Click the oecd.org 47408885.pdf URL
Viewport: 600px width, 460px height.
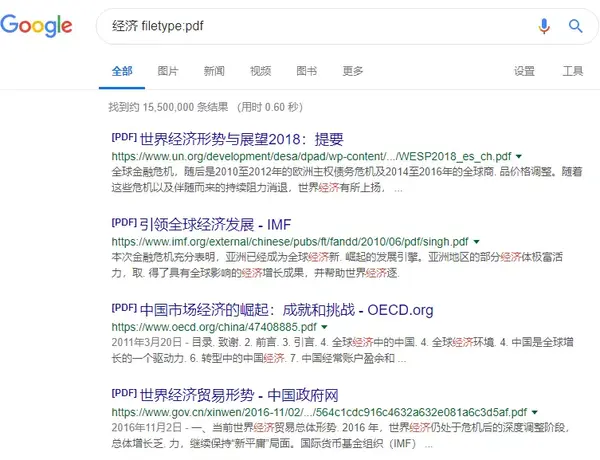click(214, 327)
